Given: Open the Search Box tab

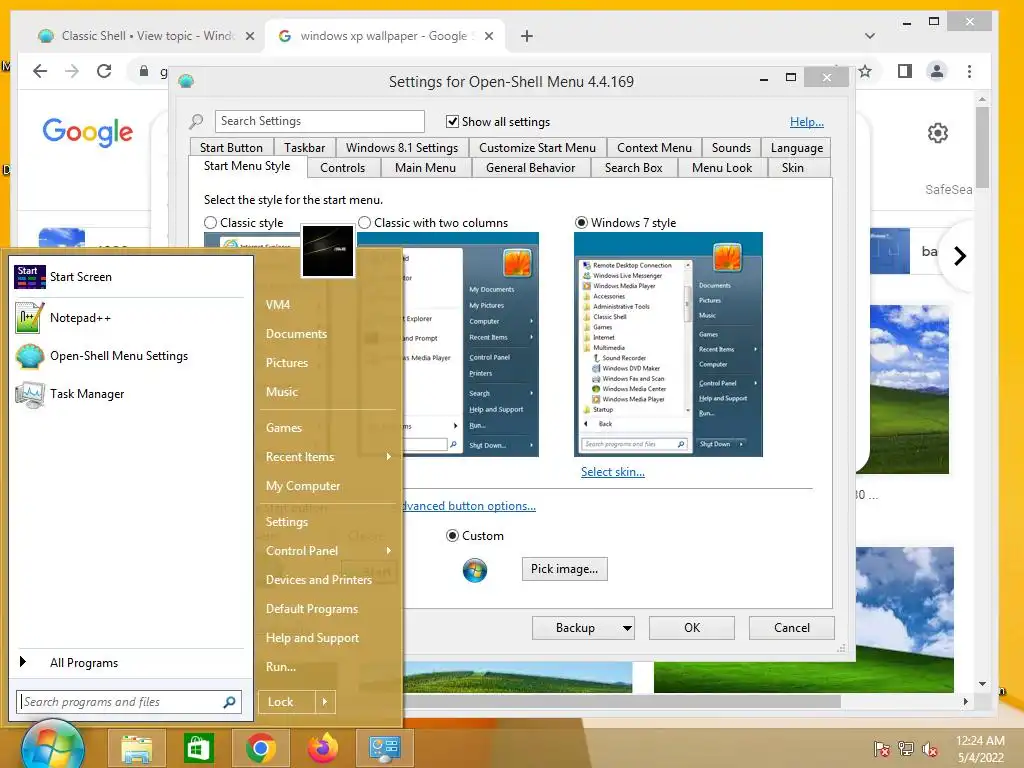Looking at the screenshot, I should pyautogui.click(x=633, y=168).
